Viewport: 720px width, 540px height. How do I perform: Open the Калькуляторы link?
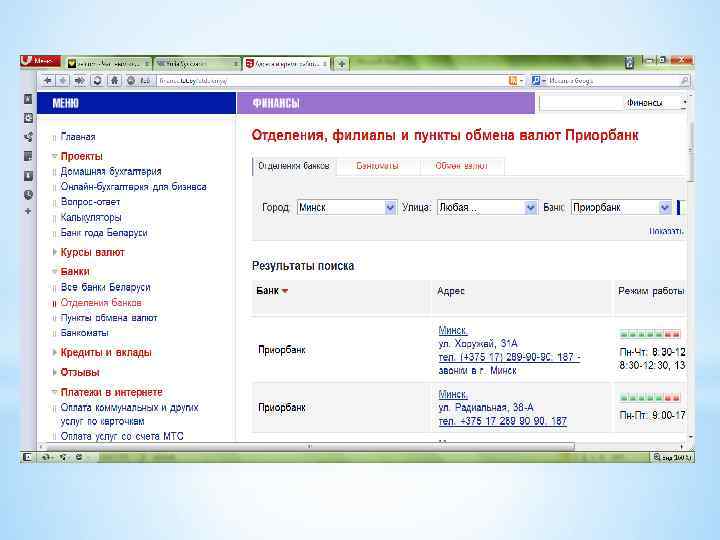[91, 217]
